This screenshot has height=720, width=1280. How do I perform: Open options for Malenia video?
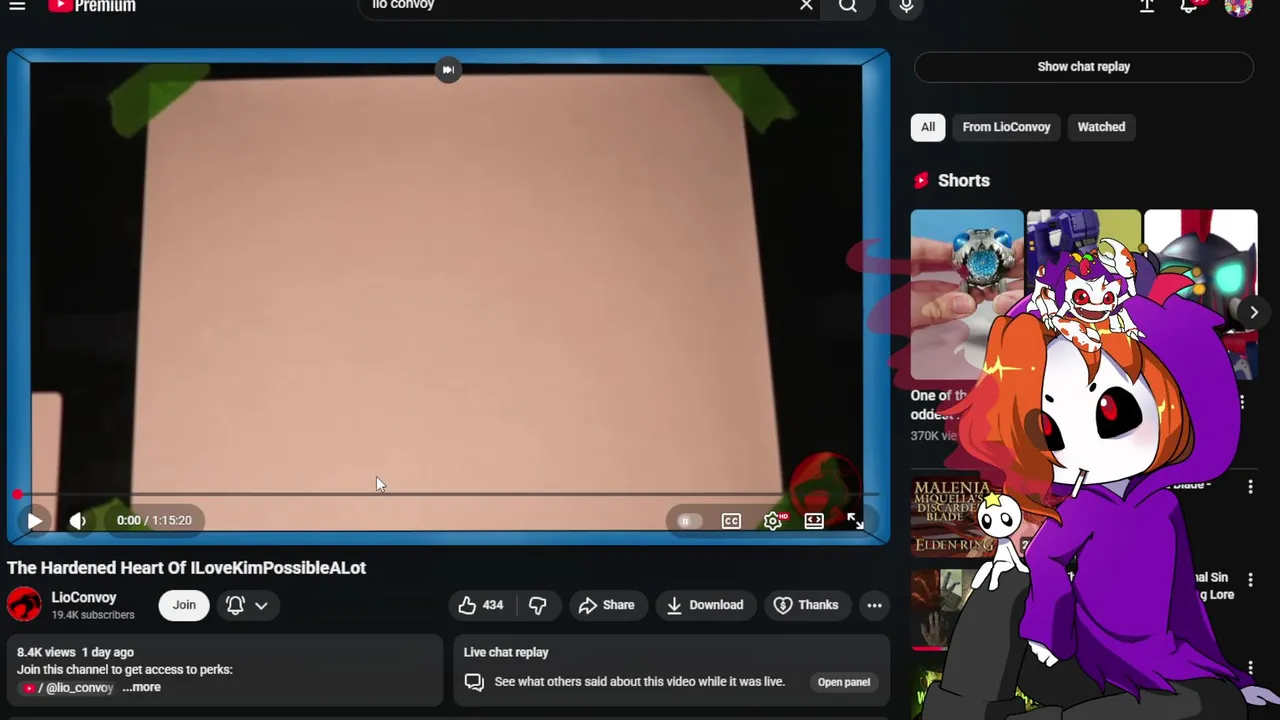click(1250, 487)
